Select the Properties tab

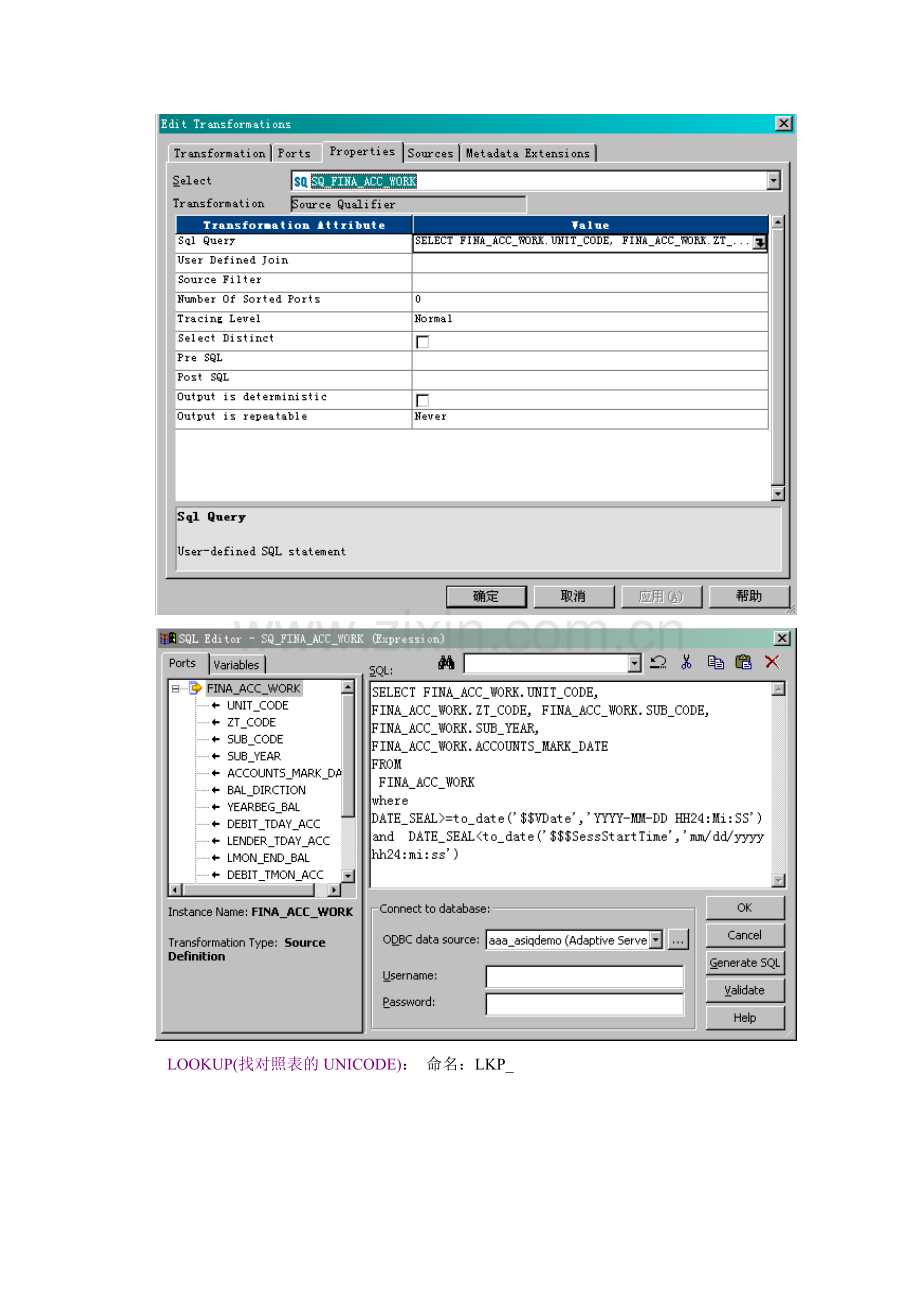coord(362,152)
